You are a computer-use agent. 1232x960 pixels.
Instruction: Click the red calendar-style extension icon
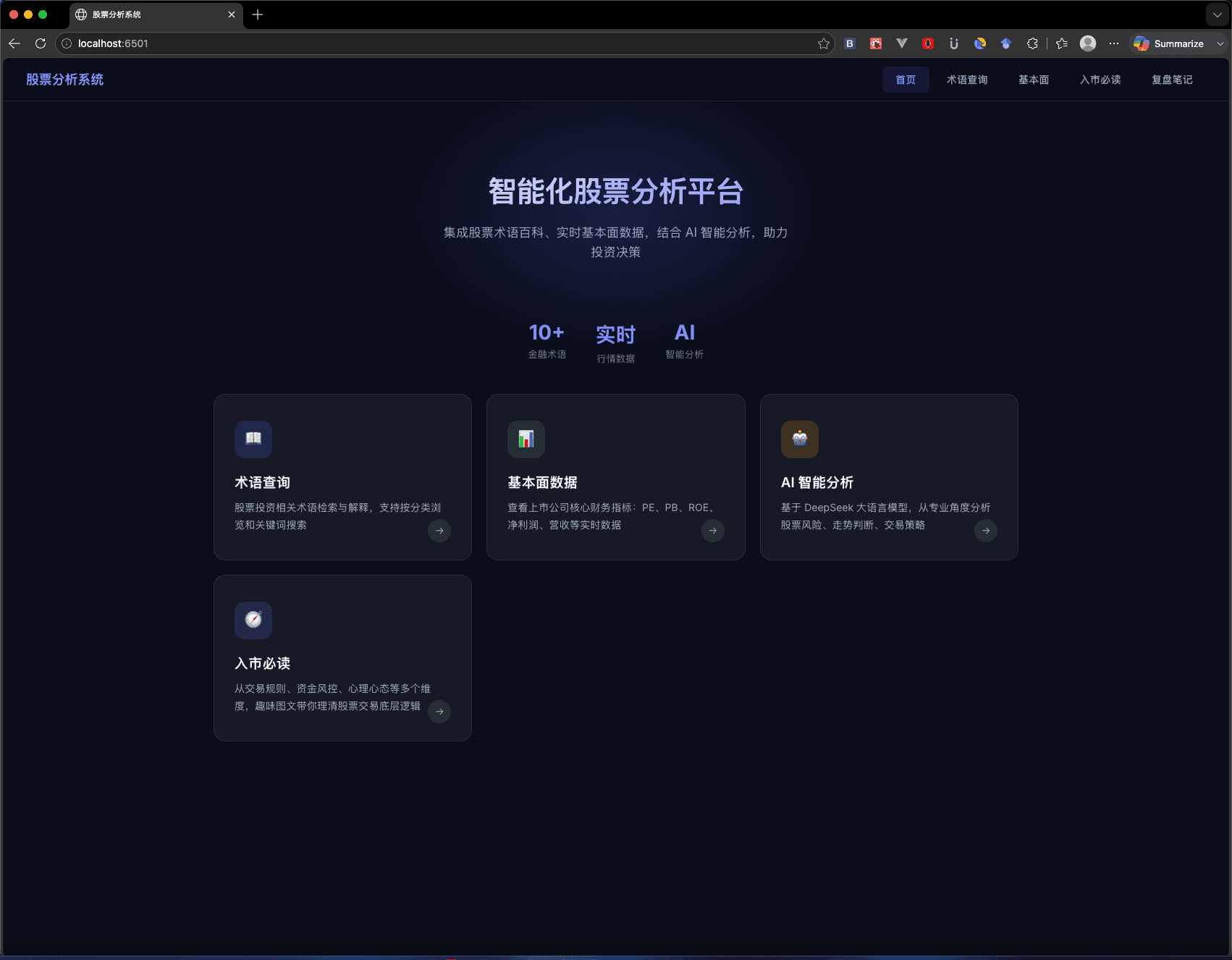pos(876,43)
